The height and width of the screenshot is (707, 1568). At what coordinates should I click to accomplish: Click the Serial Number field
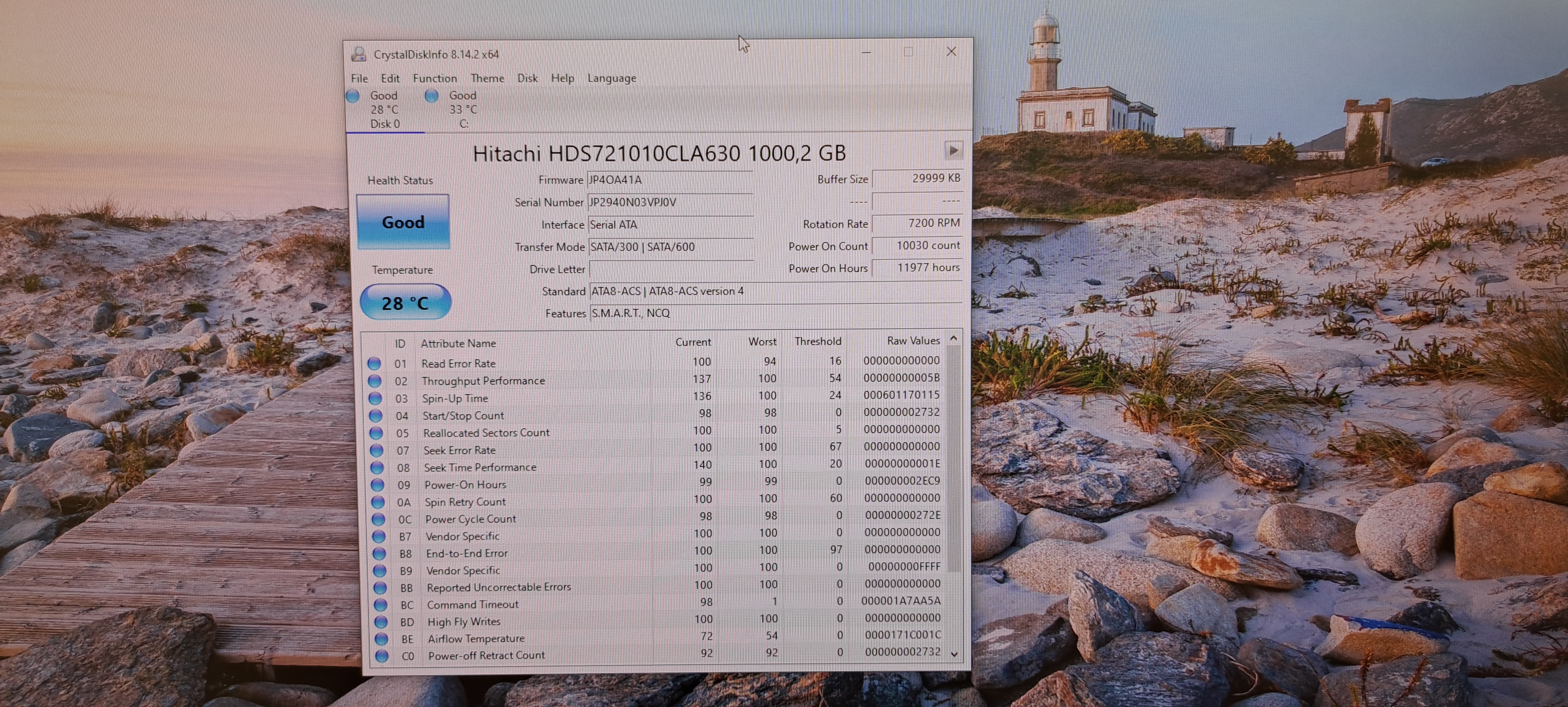670,202
